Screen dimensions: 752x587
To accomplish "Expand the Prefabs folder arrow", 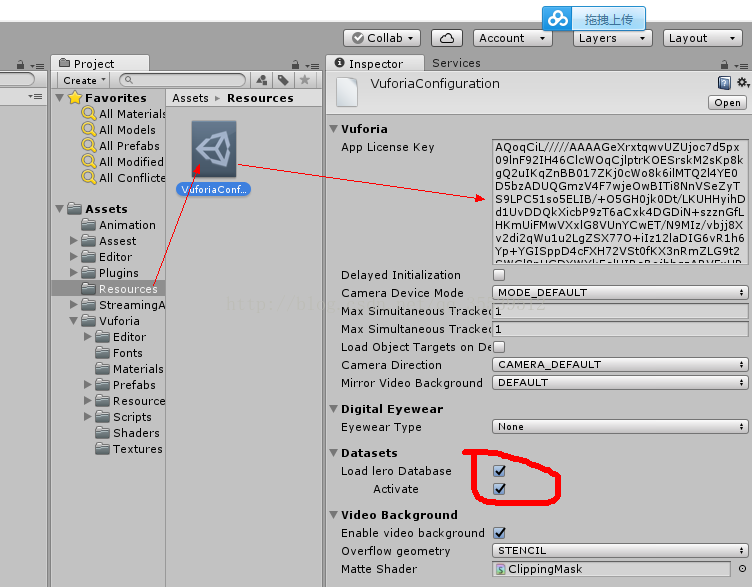I will (88, 384).
